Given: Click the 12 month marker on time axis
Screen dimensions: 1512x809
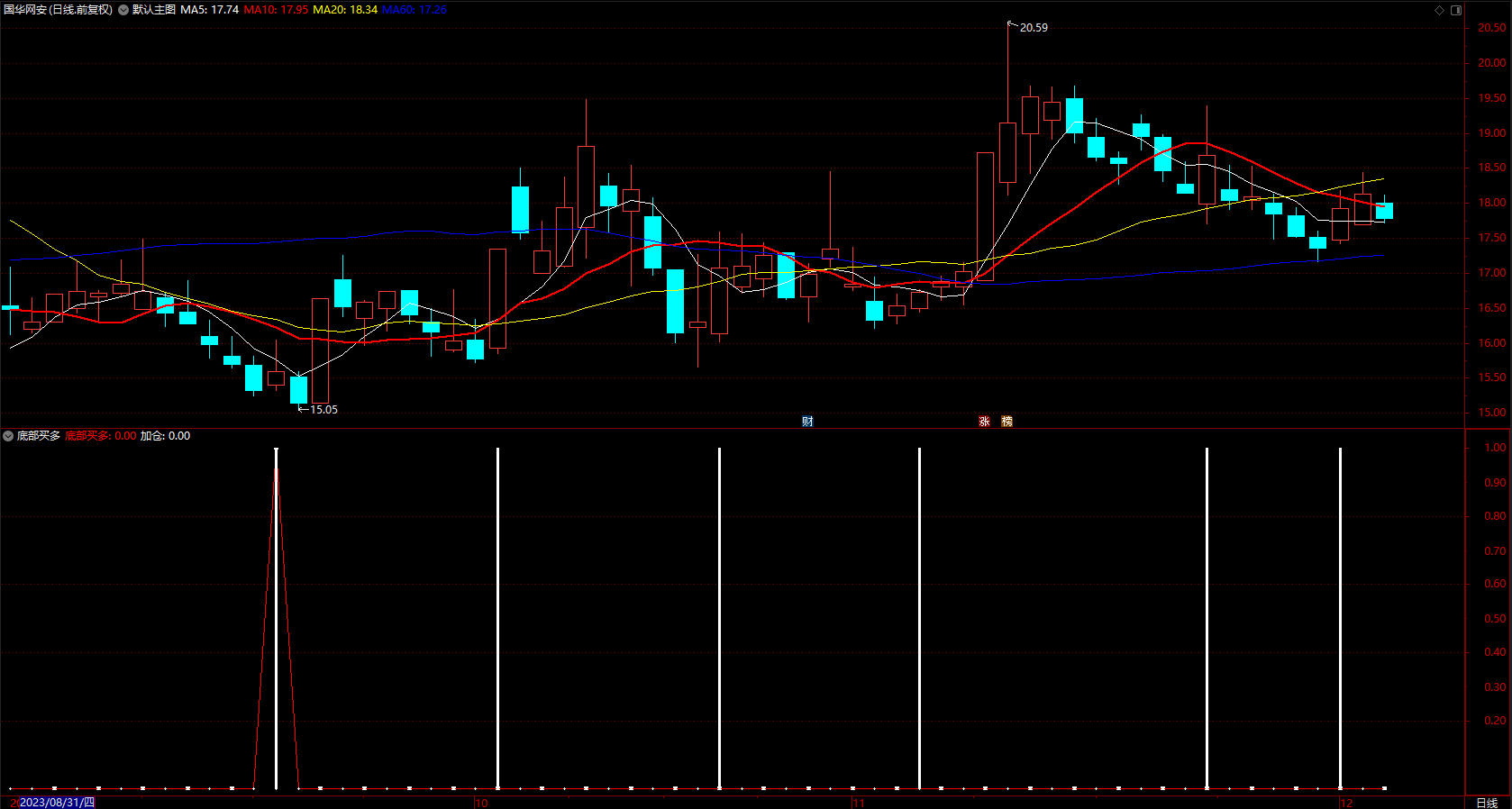Looking at the screenshot, I should tap(1346, 803).
